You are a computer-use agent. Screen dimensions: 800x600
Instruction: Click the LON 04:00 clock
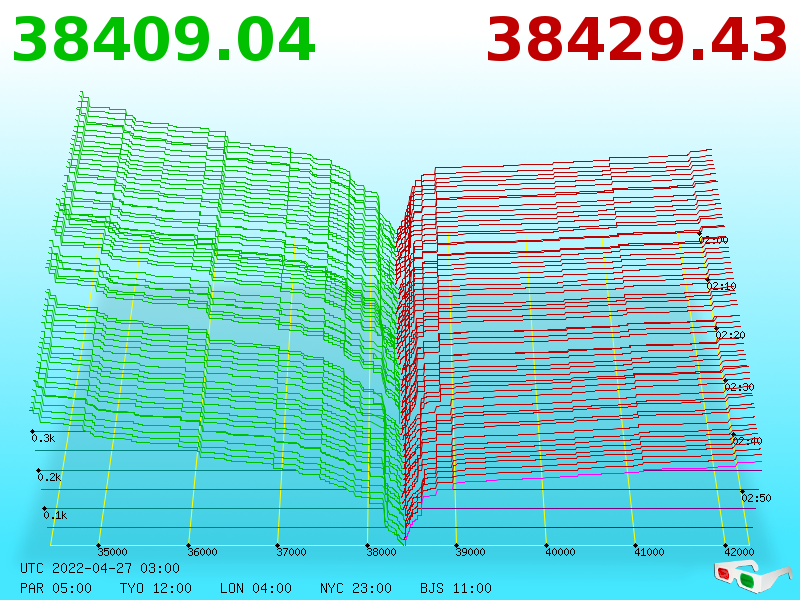[256, 588]
